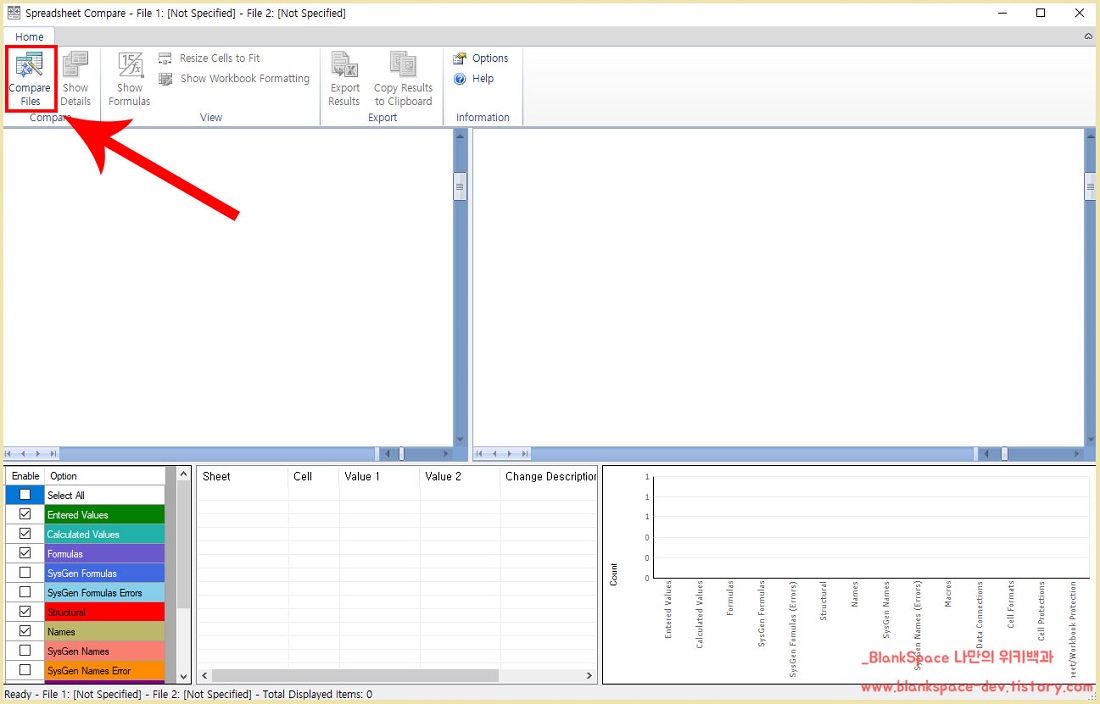This screenshot has height=704, width=1100.
Task: Click the results table scroll left arrow
Action: pyautogui.click(x=204, y=675)
